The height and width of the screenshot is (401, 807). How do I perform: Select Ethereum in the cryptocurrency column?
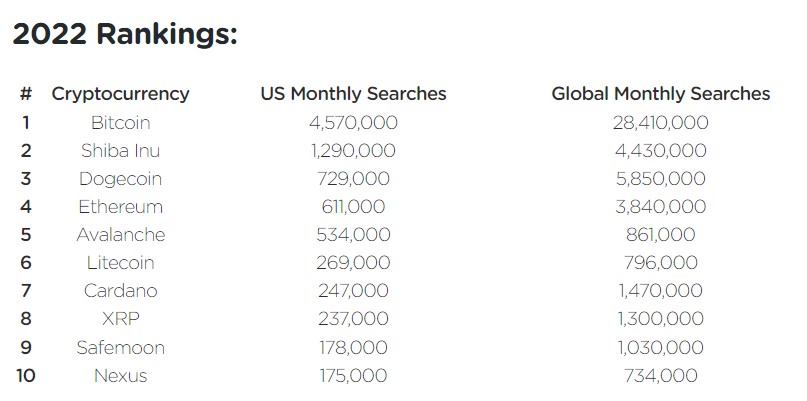point(120,207)
